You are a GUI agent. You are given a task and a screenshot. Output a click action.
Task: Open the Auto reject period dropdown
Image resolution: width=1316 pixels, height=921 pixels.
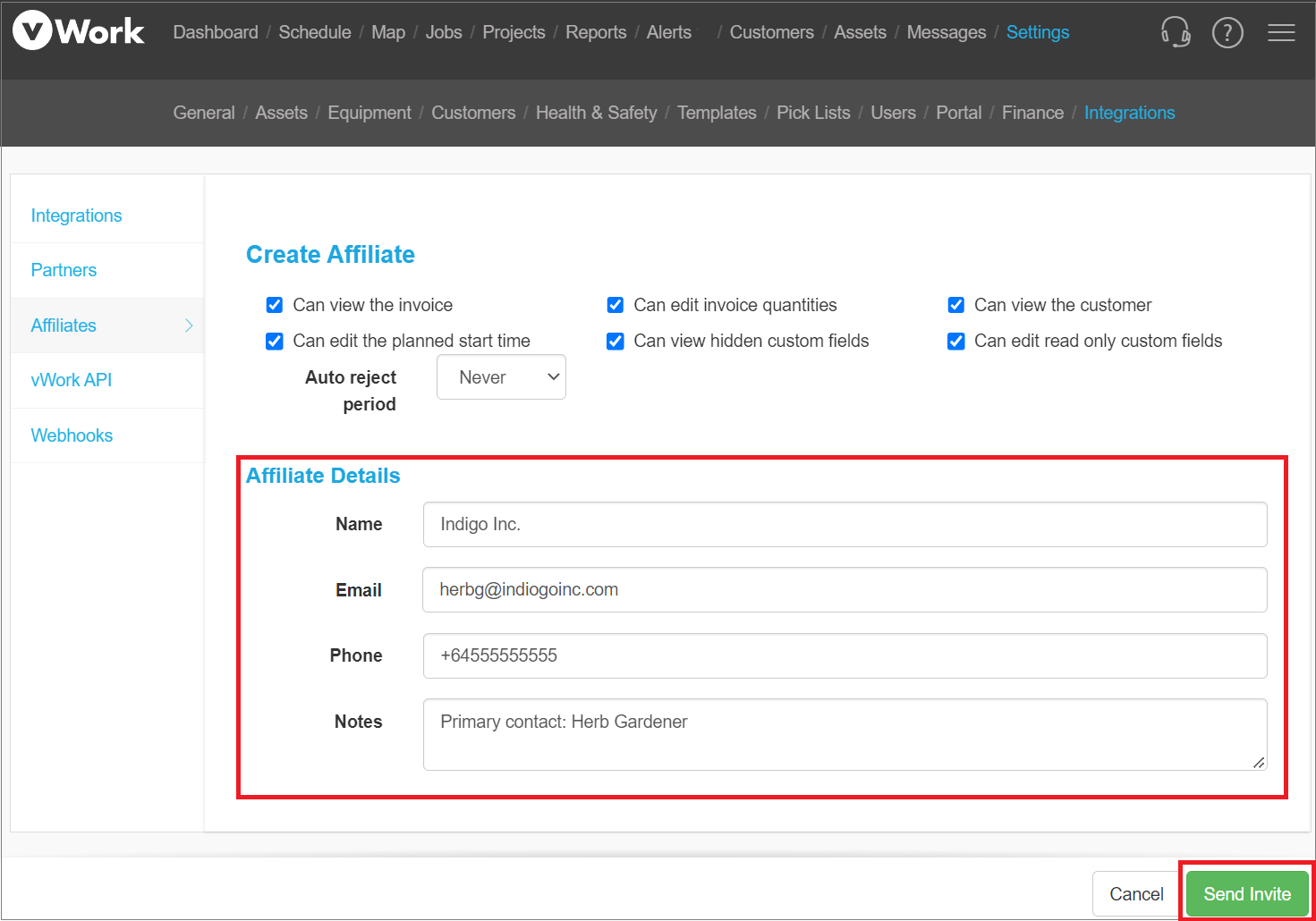point(501,377)
